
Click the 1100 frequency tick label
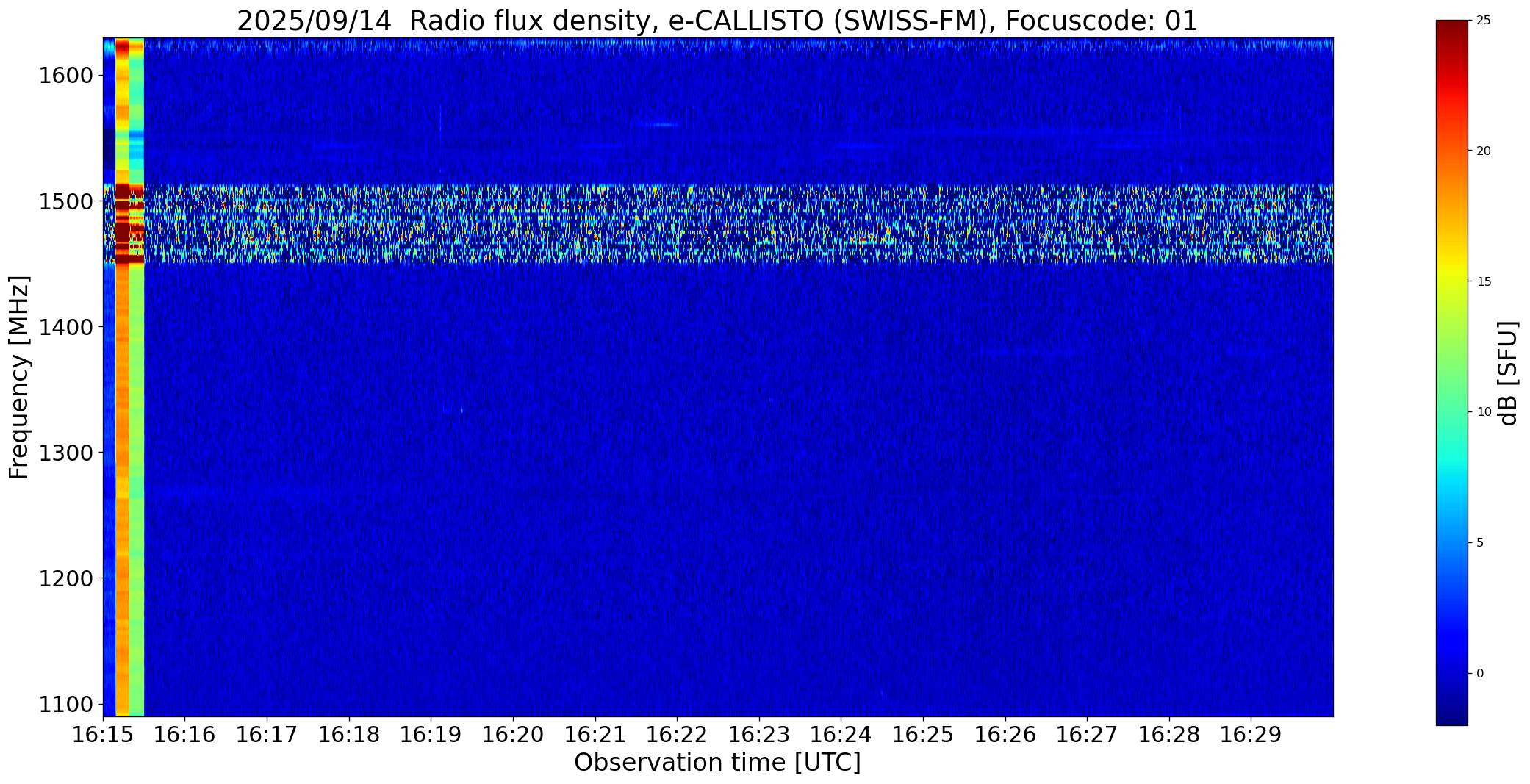(x=65, y=704)
